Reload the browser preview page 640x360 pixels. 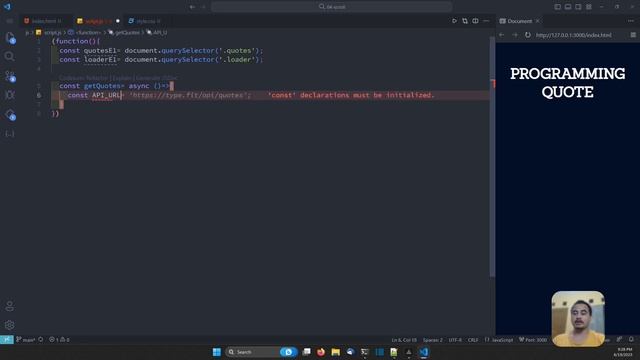click(x=528, y=35)
